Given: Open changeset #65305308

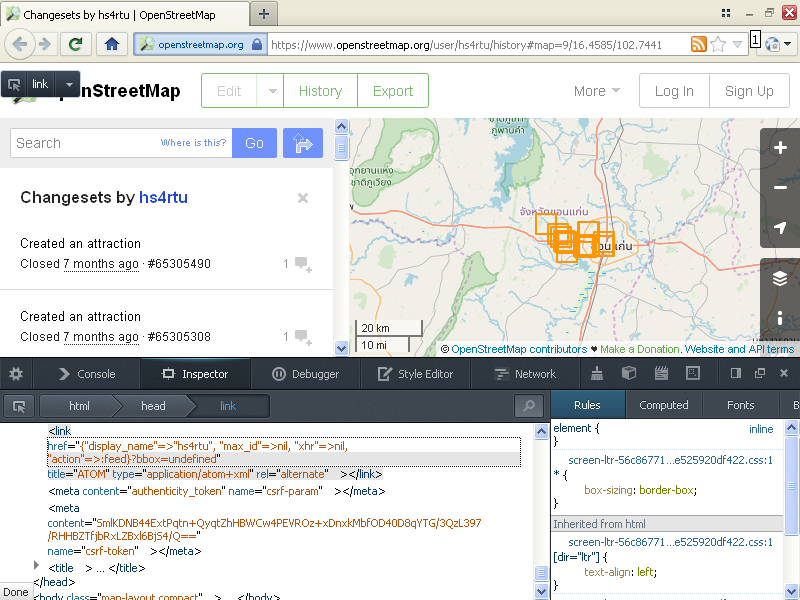Looking at the screenshot, I should tap(179, 337).
